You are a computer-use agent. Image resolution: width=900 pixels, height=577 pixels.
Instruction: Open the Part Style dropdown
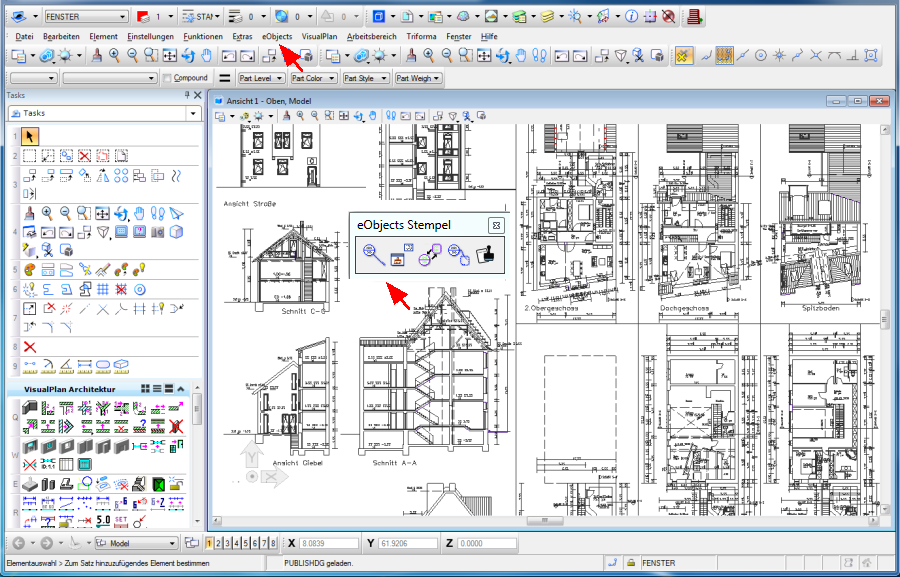coord(366,78)
